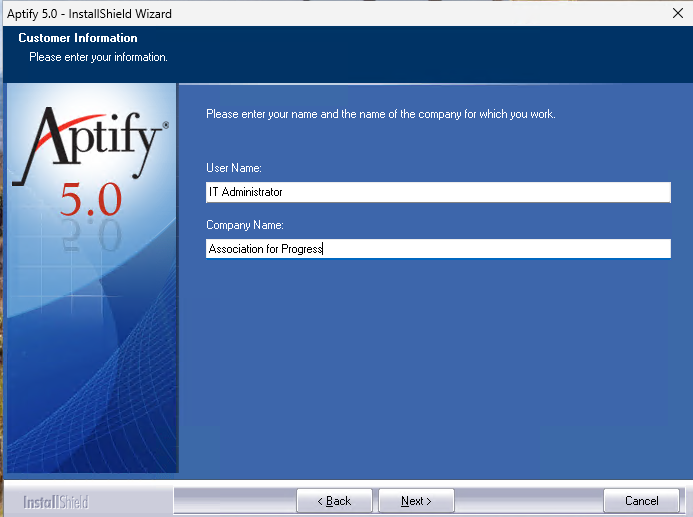
Task: Close the InstallShield Wizard window
Action: click(x=678, y=13)
